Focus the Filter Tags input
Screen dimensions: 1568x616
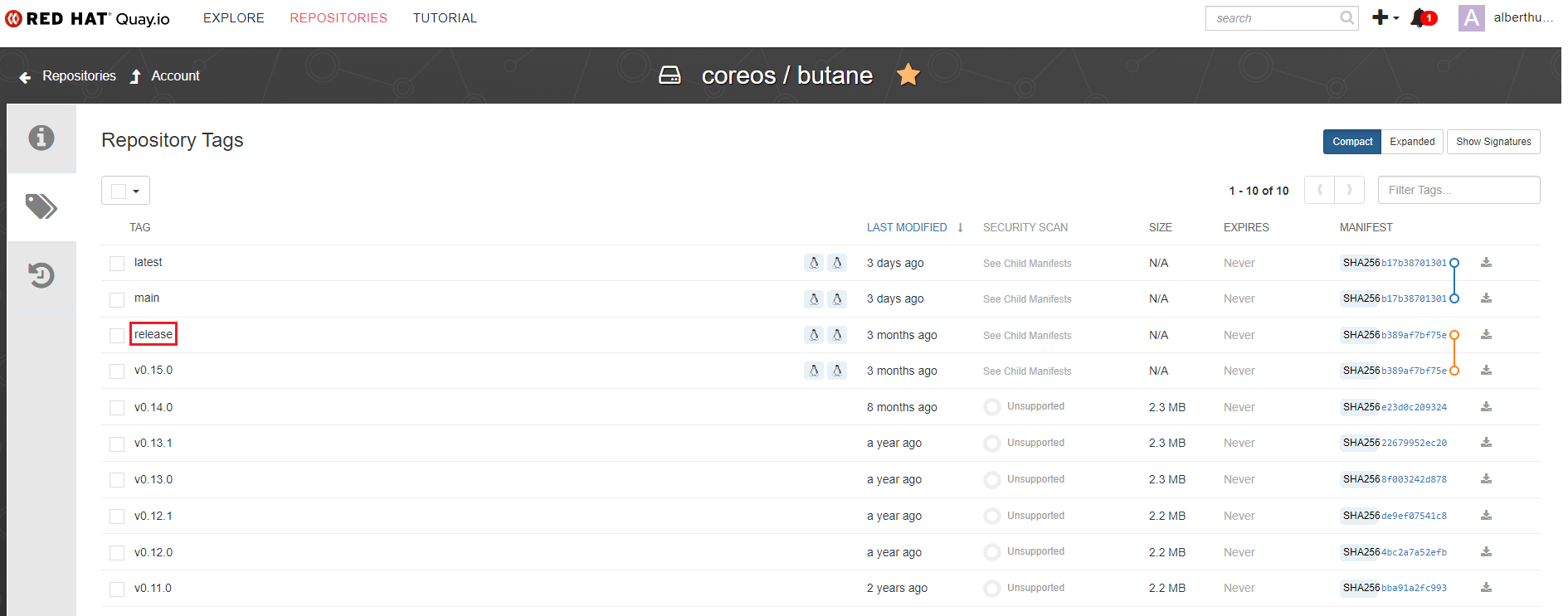(x=1458, y=190)
